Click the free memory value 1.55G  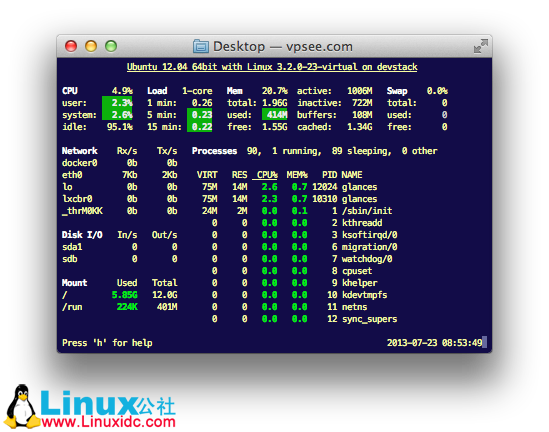pos(275,127)
